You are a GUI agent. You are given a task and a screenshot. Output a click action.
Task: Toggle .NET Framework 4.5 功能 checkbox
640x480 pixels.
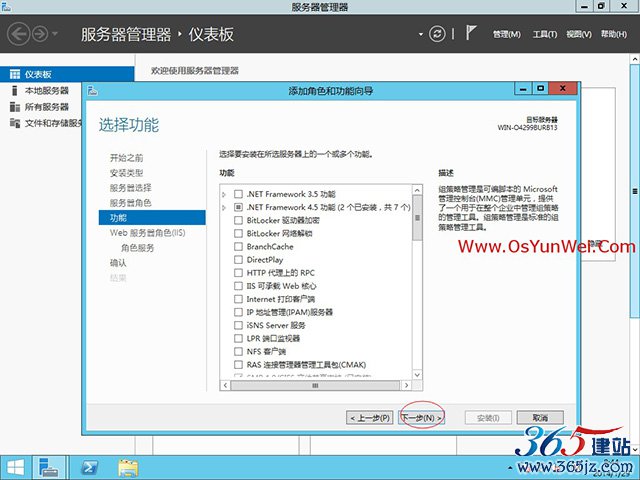point(238,207)
